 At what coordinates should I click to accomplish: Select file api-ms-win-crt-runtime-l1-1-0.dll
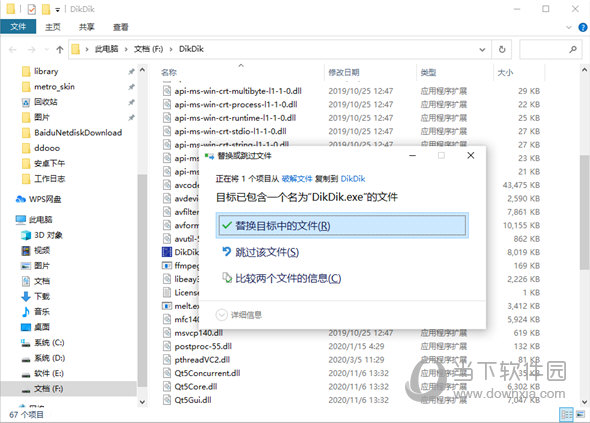[235, 118]
